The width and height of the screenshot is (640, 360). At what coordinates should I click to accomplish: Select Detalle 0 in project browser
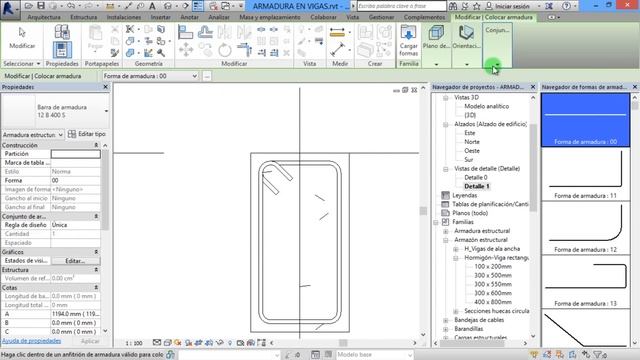(x=476, y=178)
